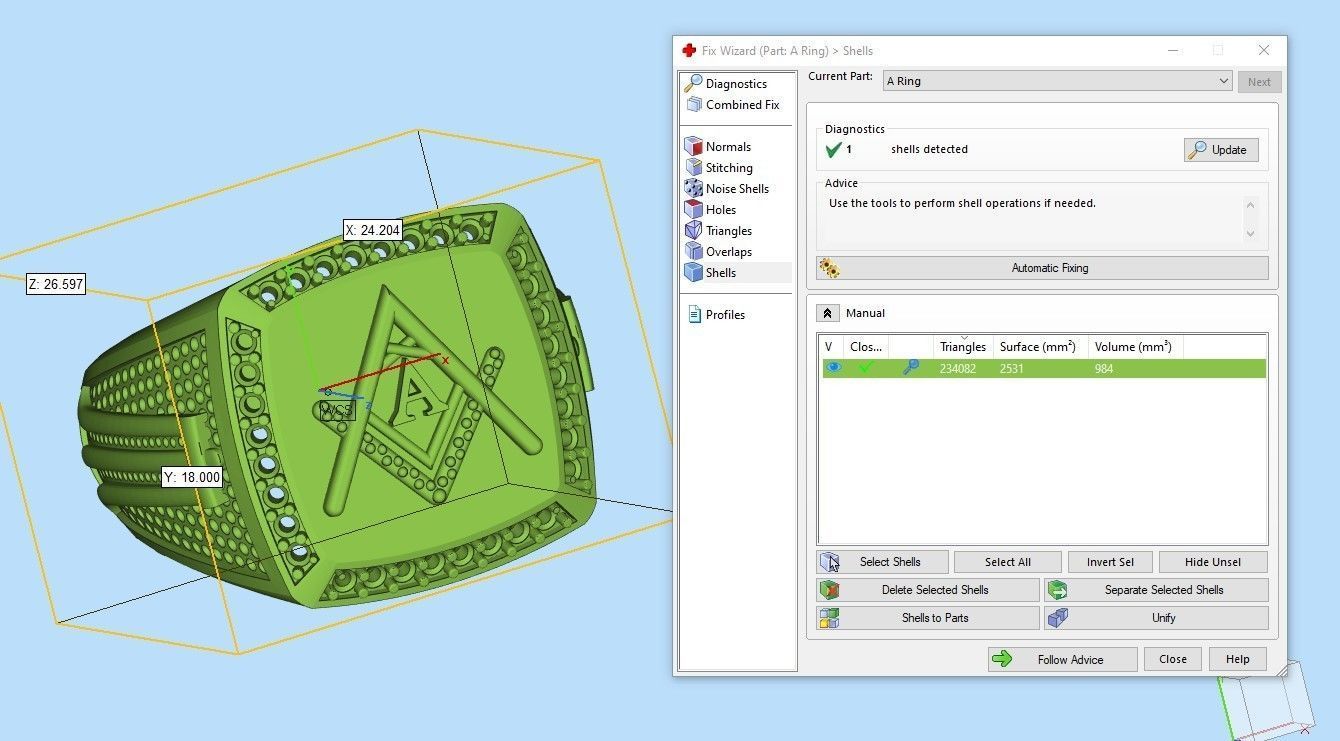
Task: Sort by Surface (mm²) column header
Action: [x=1040, y=347]
